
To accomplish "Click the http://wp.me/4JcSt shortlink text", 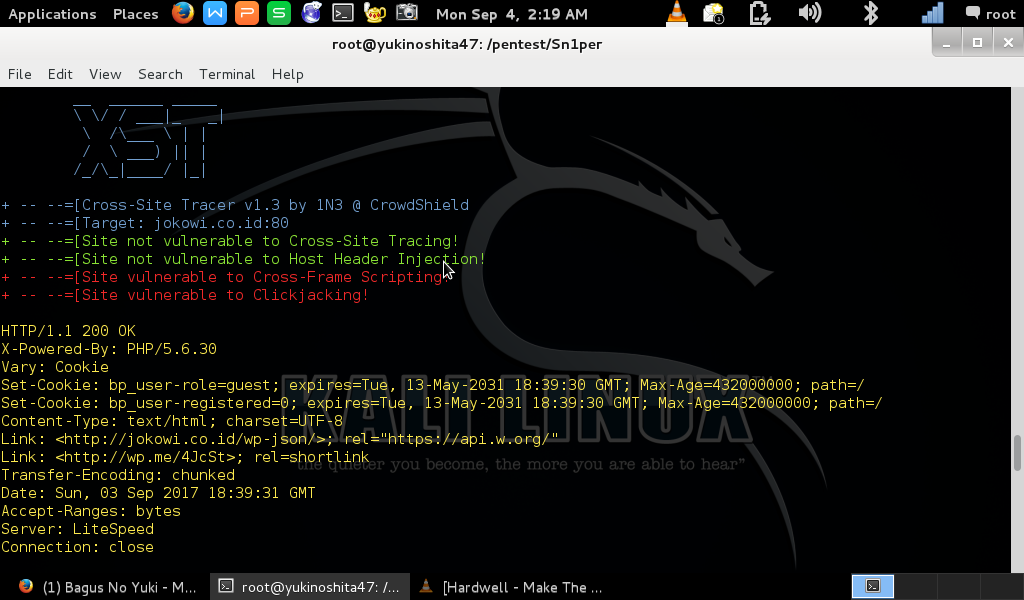I will coord(149,457).
